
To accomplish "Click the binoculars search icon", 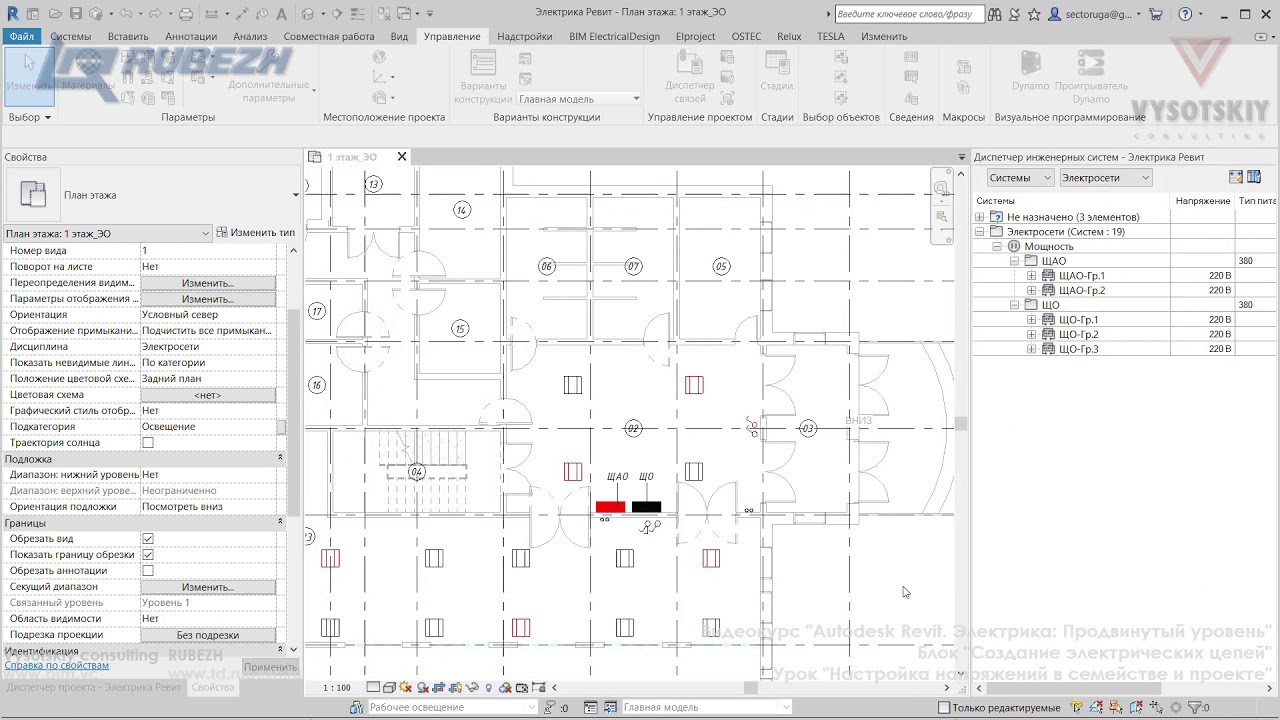I will point(994,14).
